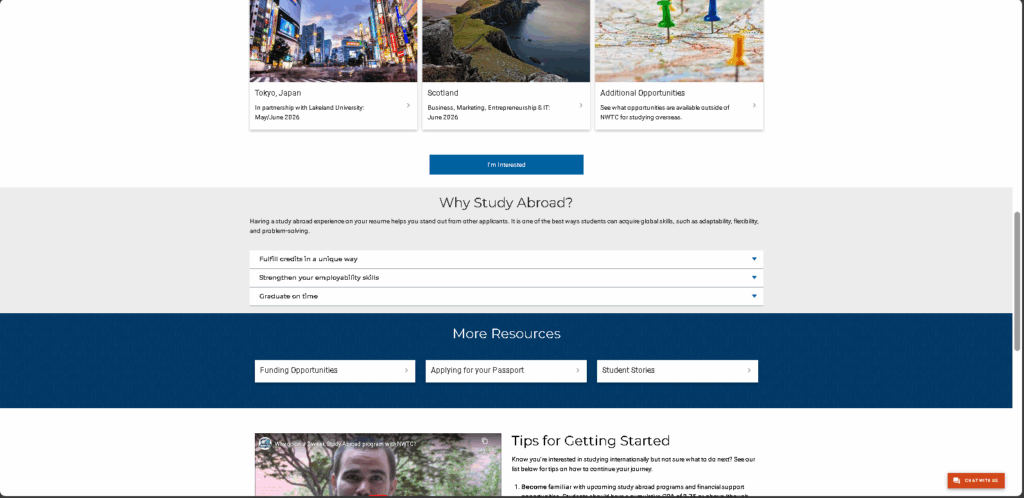
Task: Click the page vertical scrollbar thumb
Action: 1017,281
